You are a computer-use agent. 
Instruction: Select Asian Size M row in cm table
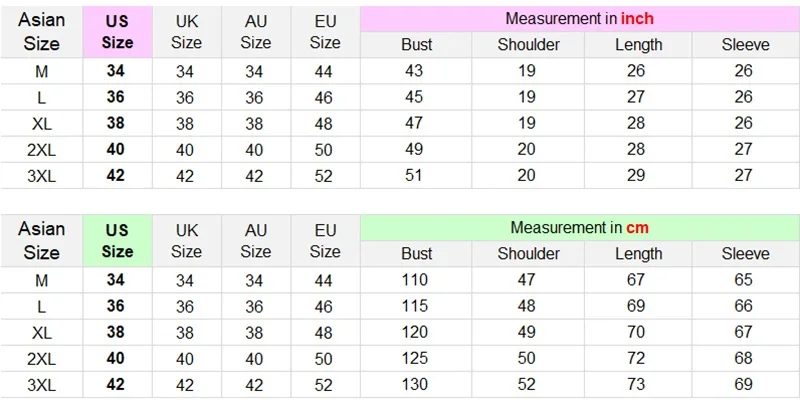point(400,280)
